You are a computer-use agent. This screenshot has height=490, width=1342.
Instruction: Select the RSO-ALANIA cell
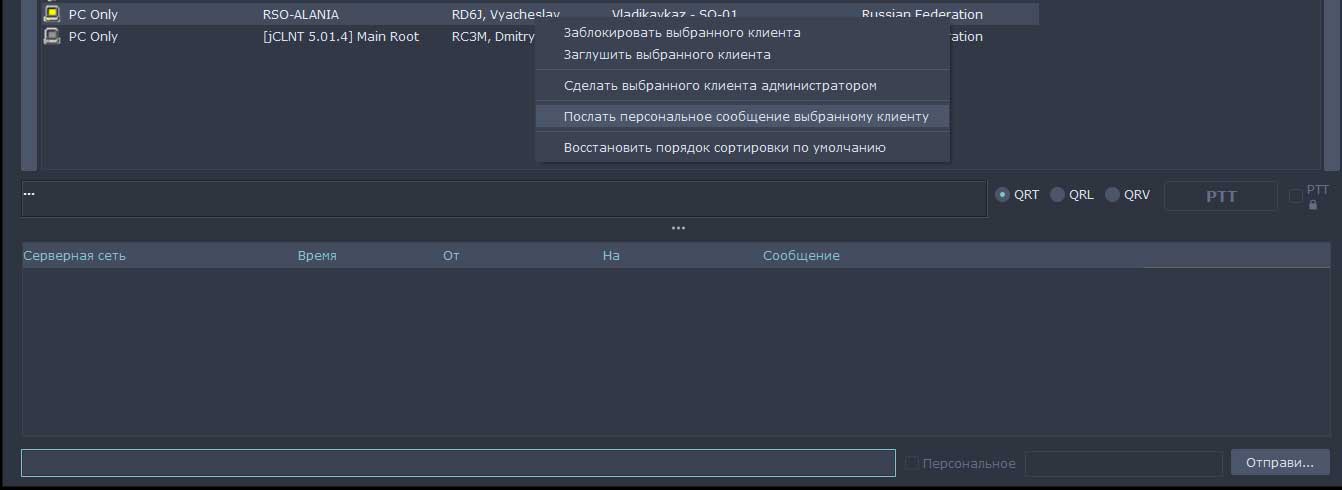301,14
